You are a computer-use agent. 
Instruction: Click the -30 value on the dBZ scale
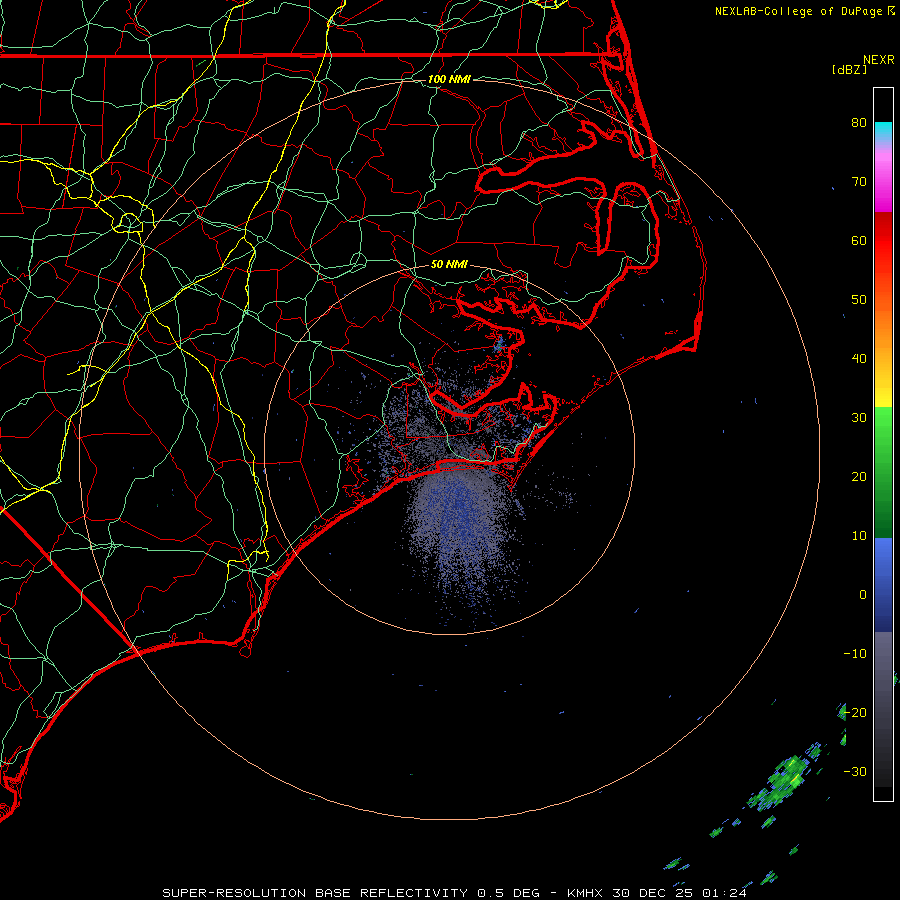tap(855, 771)
